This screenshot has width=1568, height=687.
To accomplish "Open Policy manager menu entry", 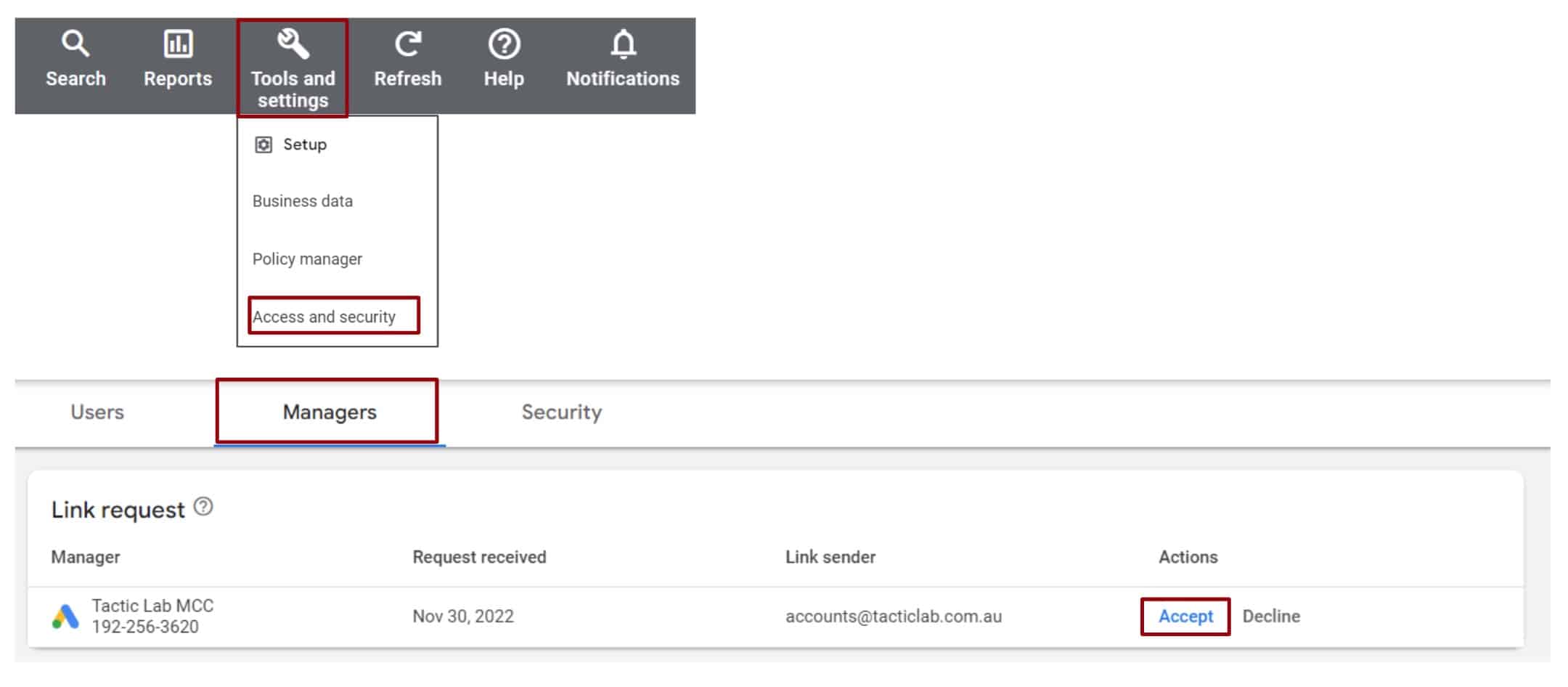I will tap(307, 259).
